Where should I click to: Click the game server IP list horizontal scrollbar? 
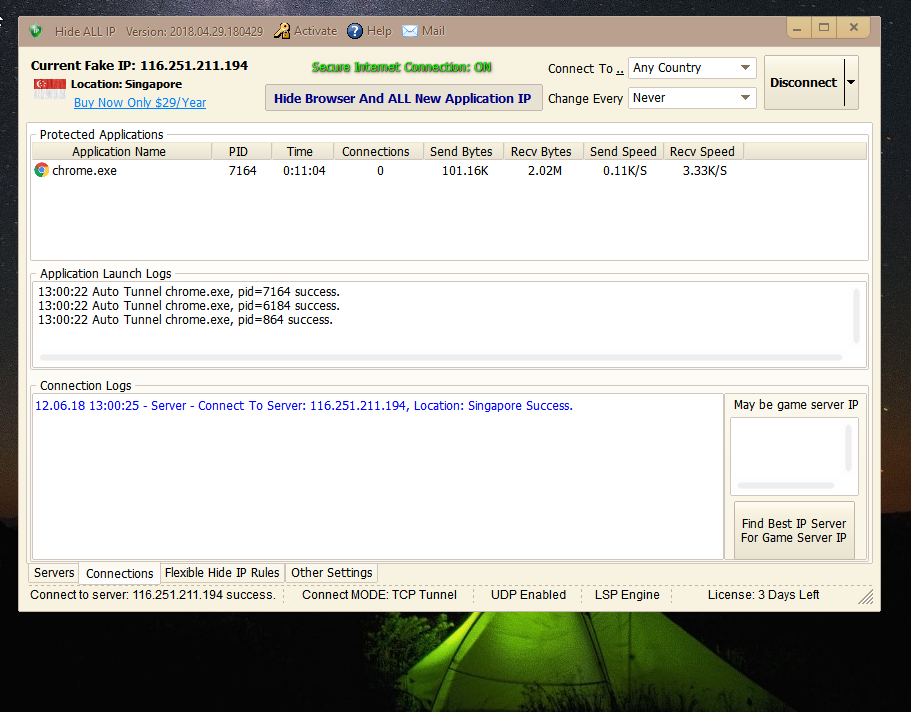pos(786,485)
